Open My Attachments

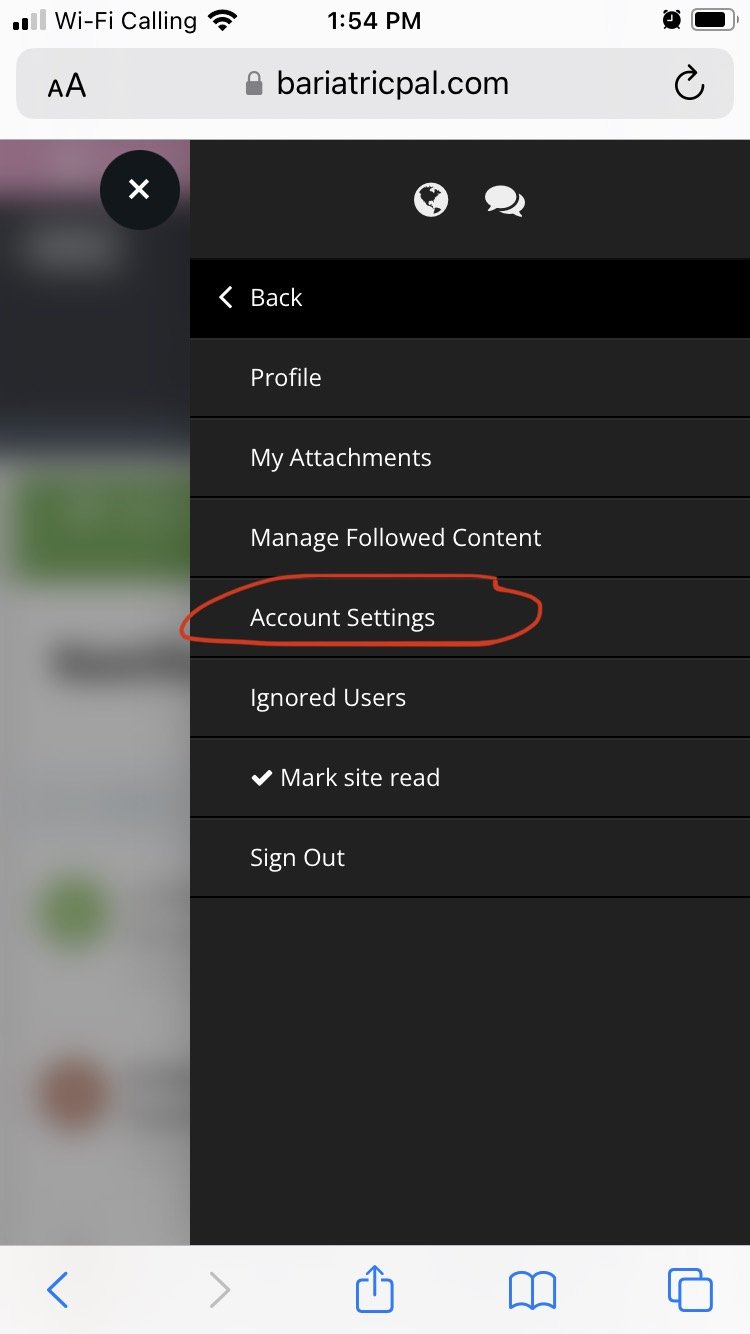[x=470, y=458]
